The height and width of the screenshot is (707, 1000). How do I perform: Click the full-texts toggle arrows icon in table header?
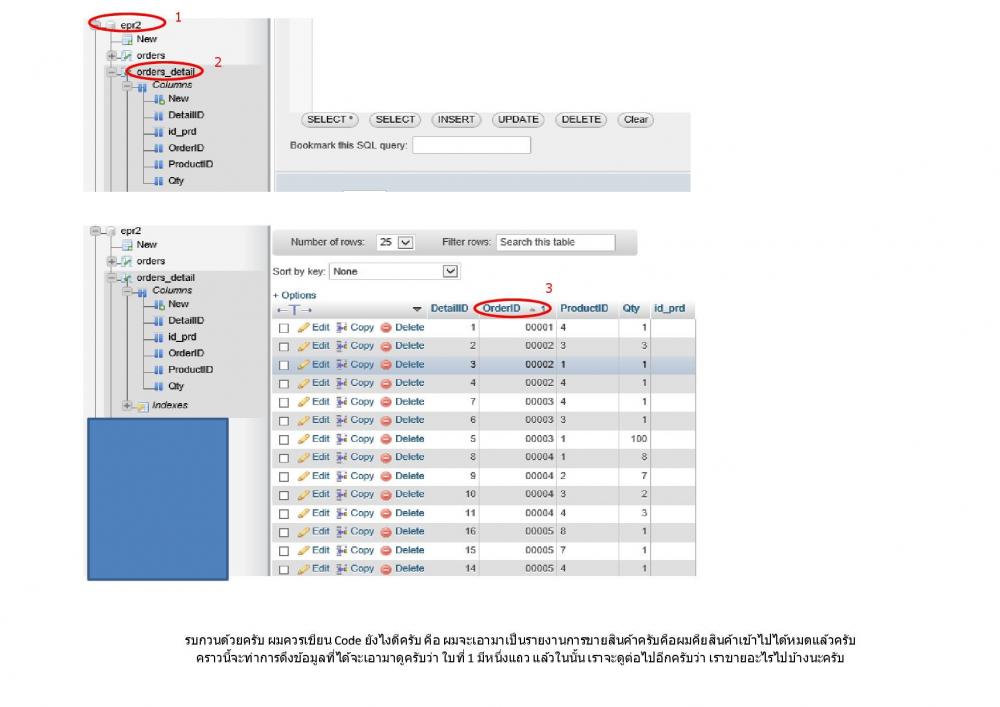(294, 310)
